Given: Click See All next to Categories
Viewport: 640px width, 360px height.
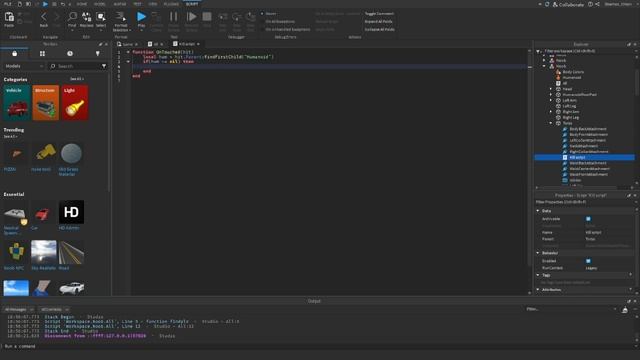Looking at the screenshot, I should [x=76, y=79].
